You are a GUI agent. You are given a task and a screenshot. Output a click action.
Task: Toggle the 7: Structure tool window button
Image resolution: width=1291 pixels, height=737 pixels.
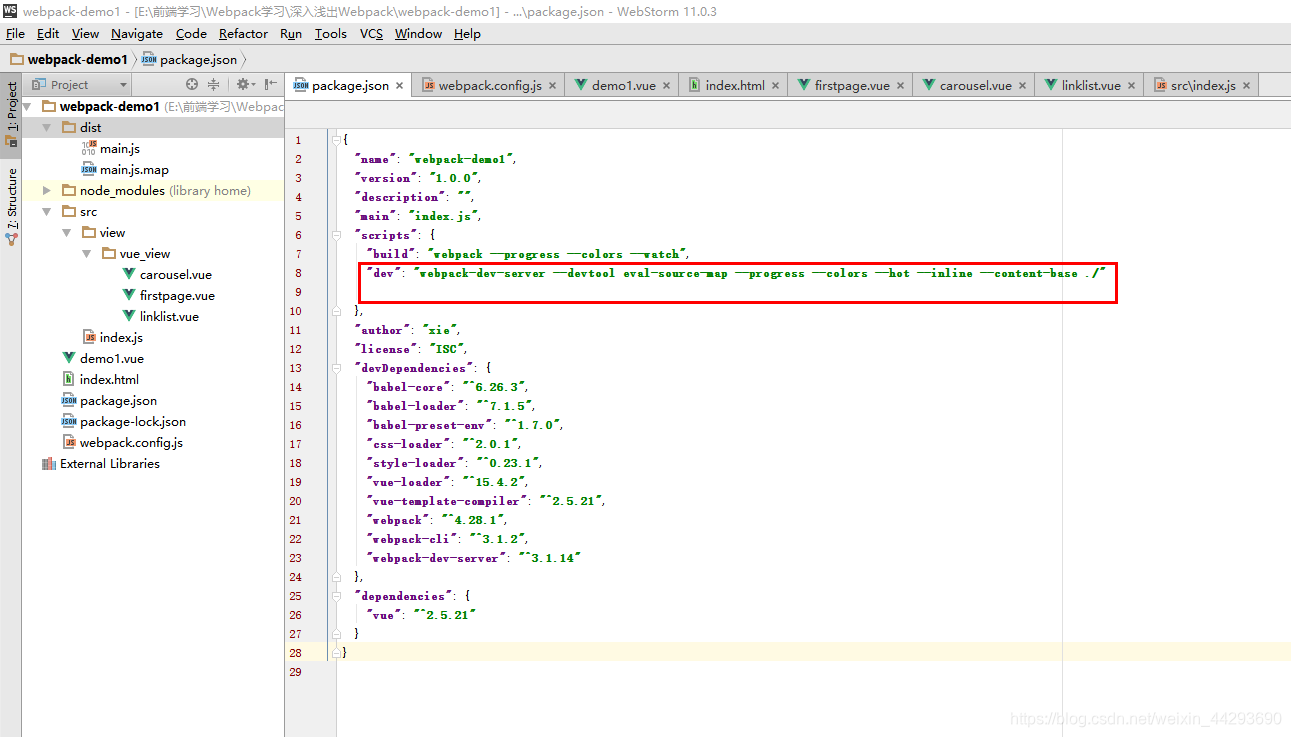pos(12,204)
